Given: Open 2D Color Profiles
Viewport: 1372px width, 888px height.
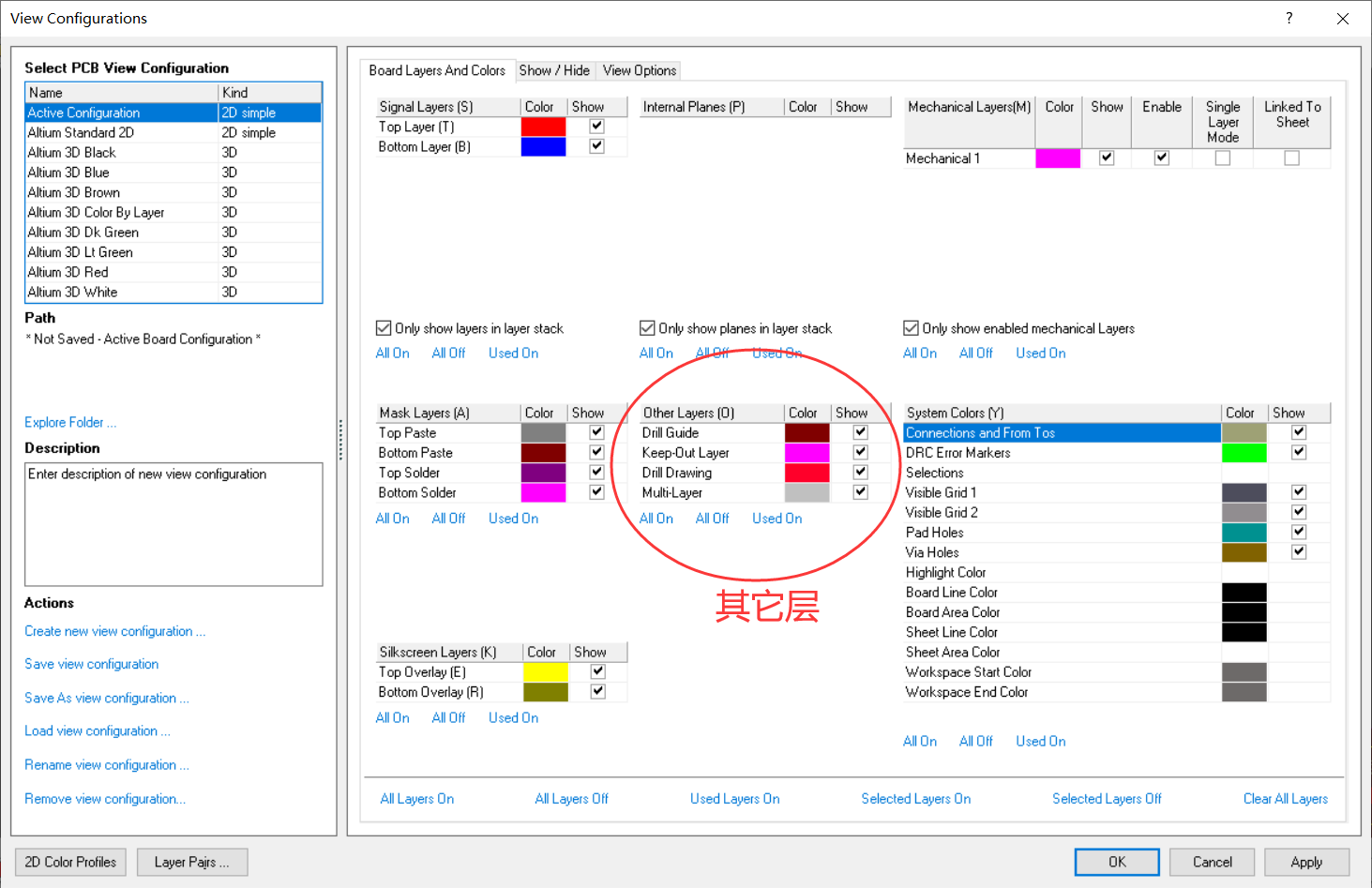Looking at the screenshot, I should click(70, 862).
